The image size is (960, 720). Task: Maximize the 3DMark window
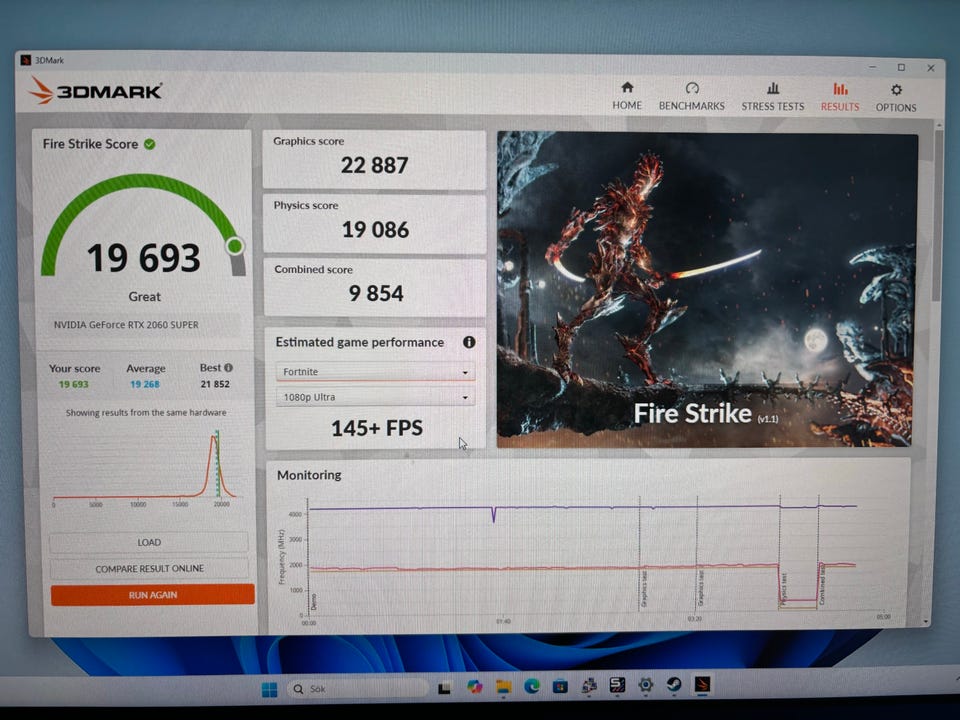[x=901, y=67]
